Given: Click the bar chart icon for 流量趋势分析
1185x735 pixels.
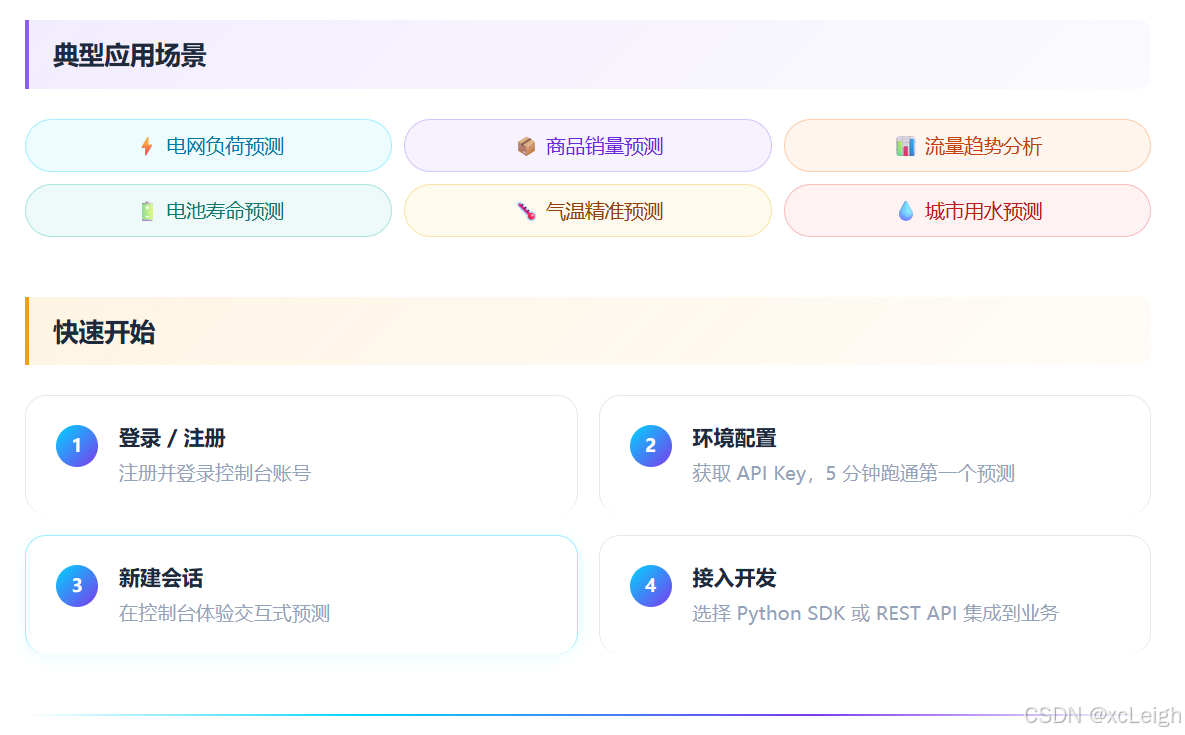Looking at the screenshot, I should (x=905, y=146).
